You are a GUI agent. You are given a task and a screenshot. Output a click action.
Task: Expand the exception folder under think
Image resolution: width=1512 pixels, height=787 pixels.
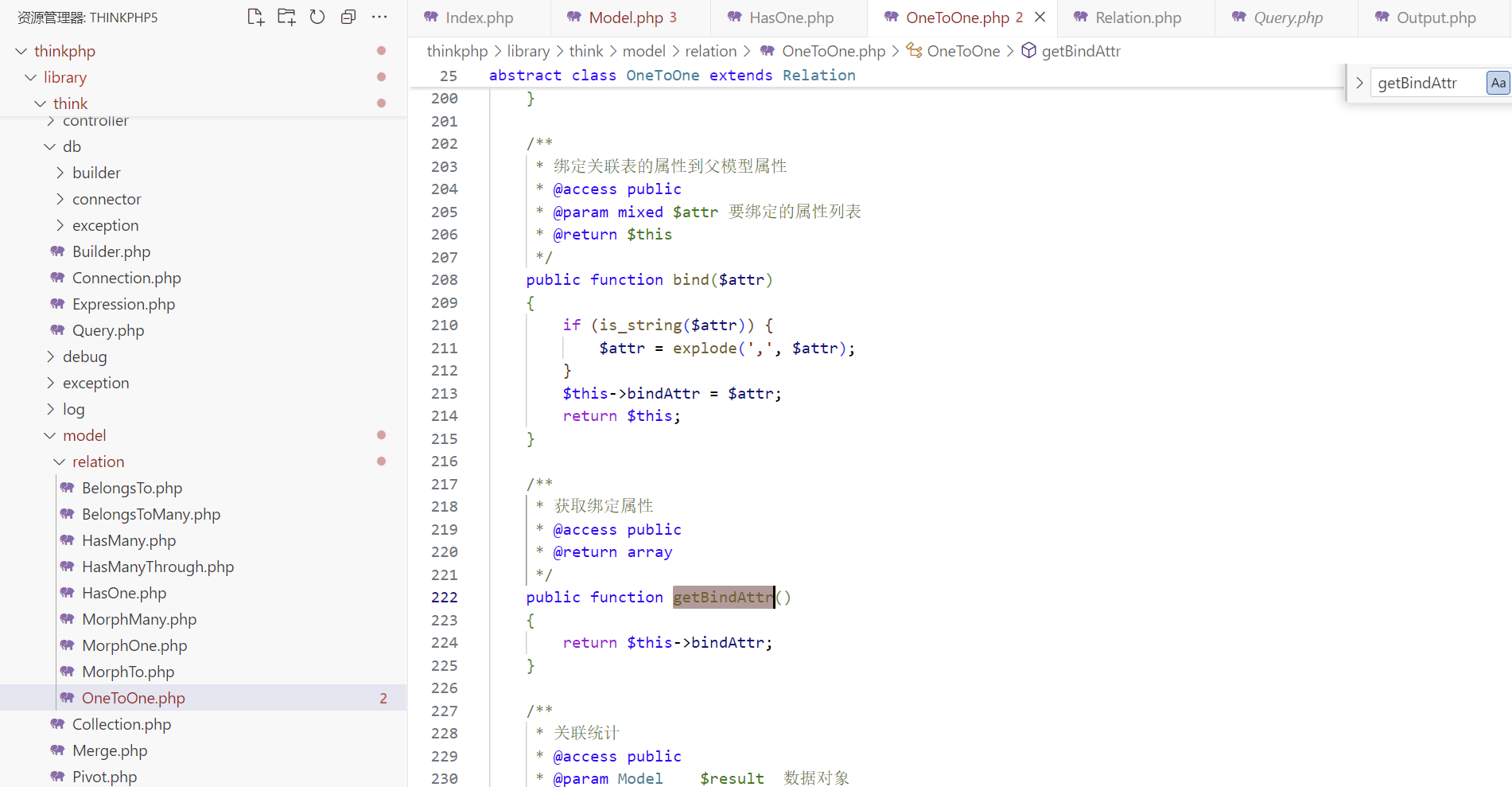point(50,383)
